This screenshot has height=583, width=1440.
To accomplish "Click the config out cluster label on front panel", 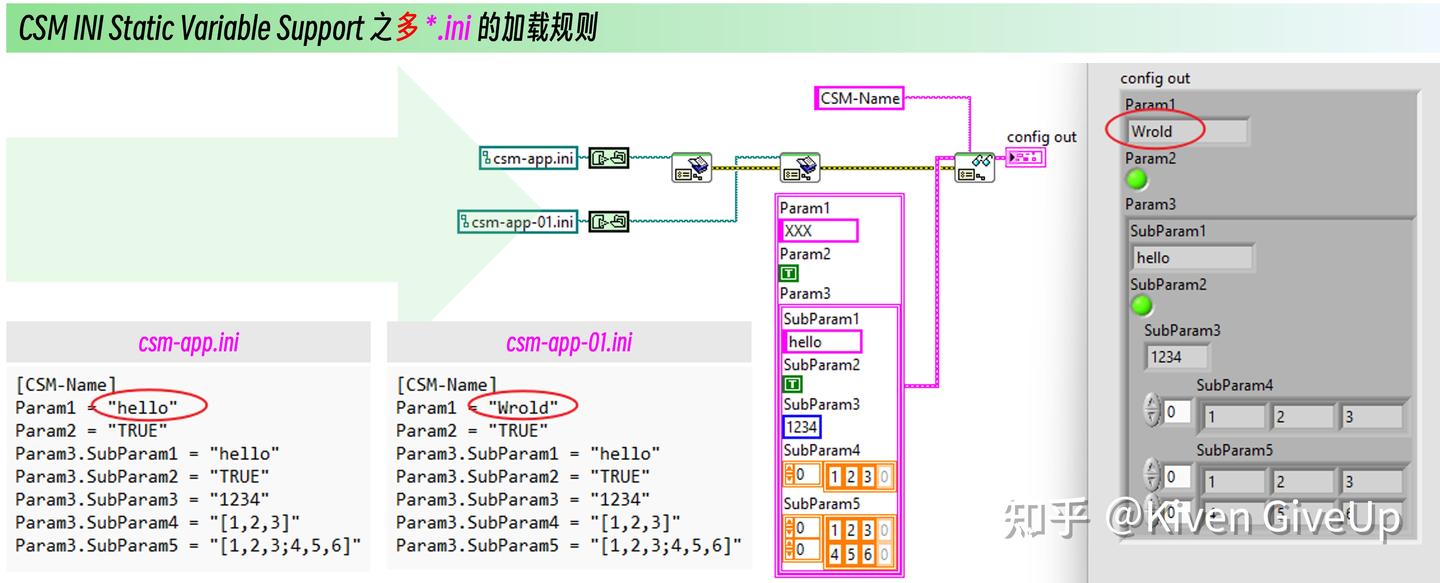I will click(x=1155, y=78).
